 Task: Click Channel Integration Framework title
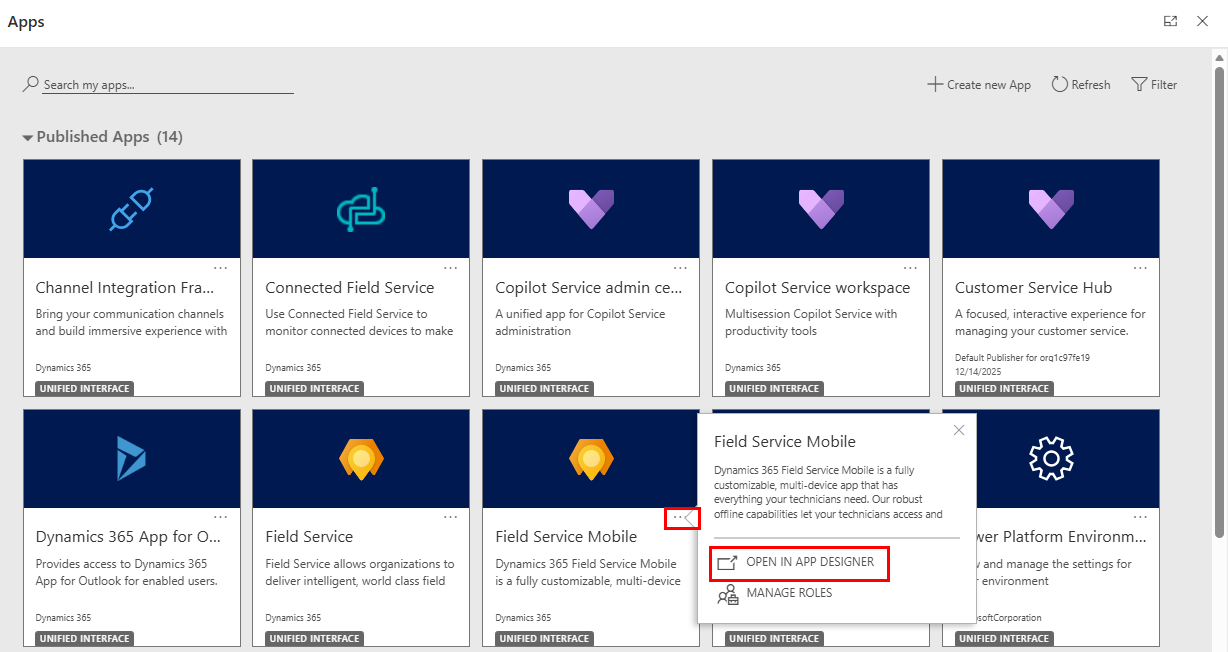[x=125, y=288]
